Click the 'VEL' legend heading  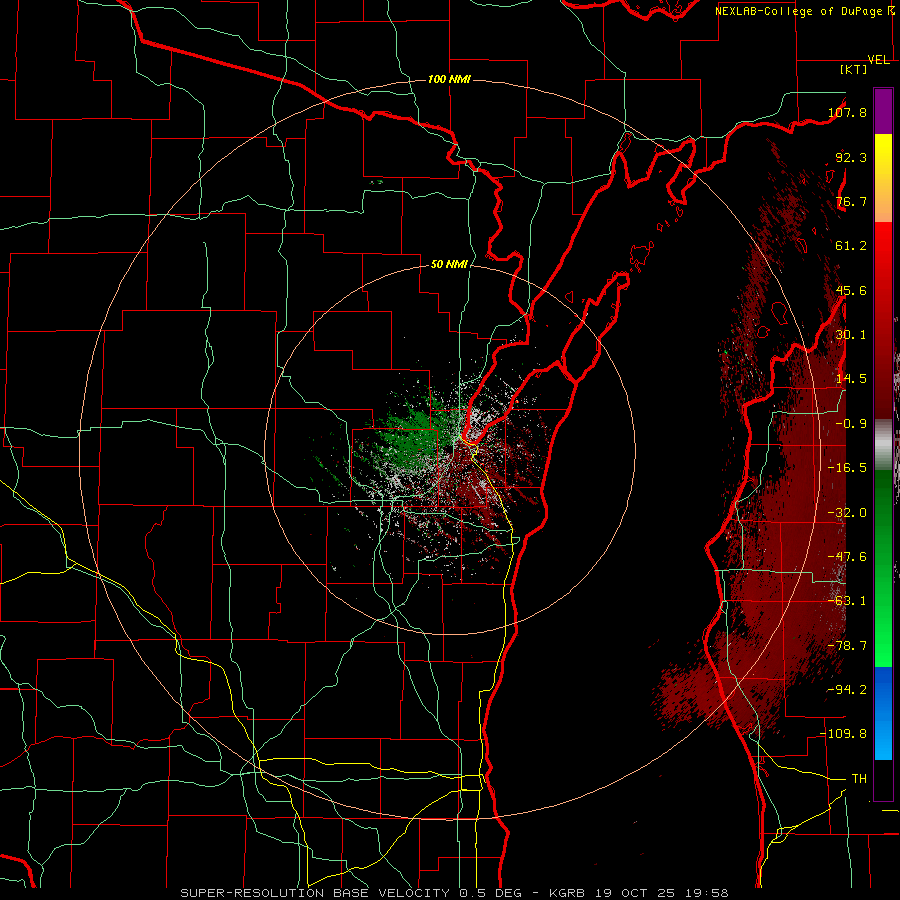(x=878, y=59)
